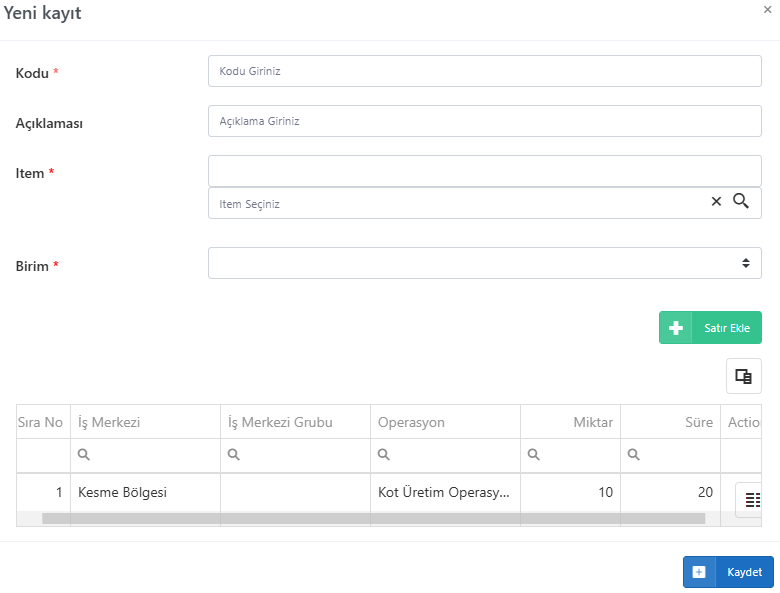Image resolution: width=780 pixels, height=593 pixels.
Task: Open row actions menu for Kesme Bölgesi
Action: click(752, 499)
